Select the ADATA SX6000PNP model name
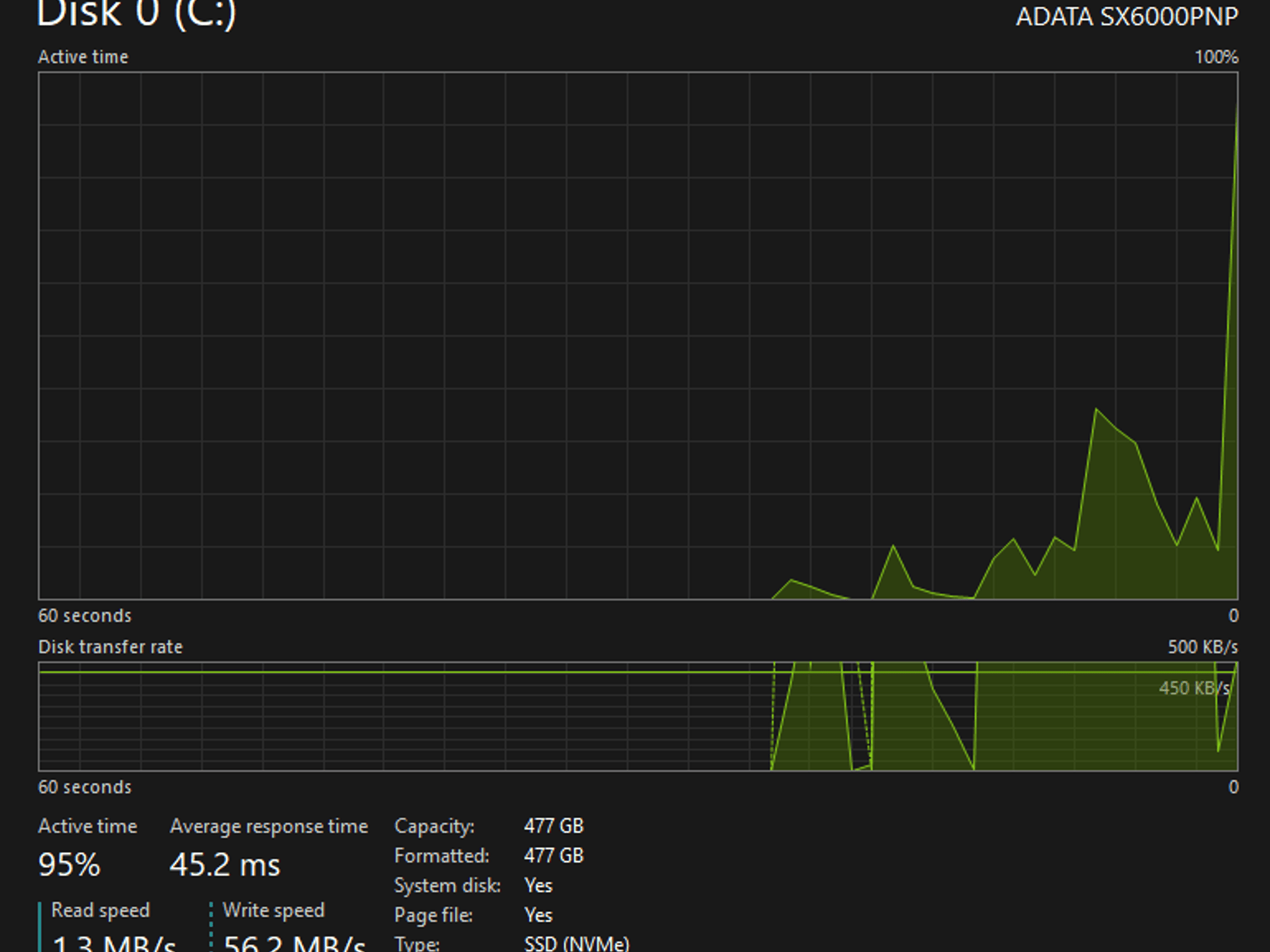 [x=1127, y=17]
